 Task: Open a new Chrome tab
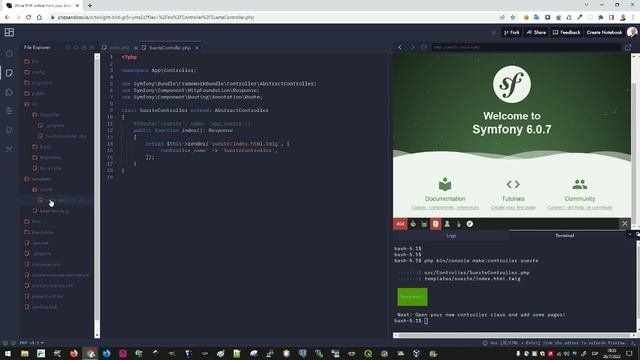[x=90, y=5]
